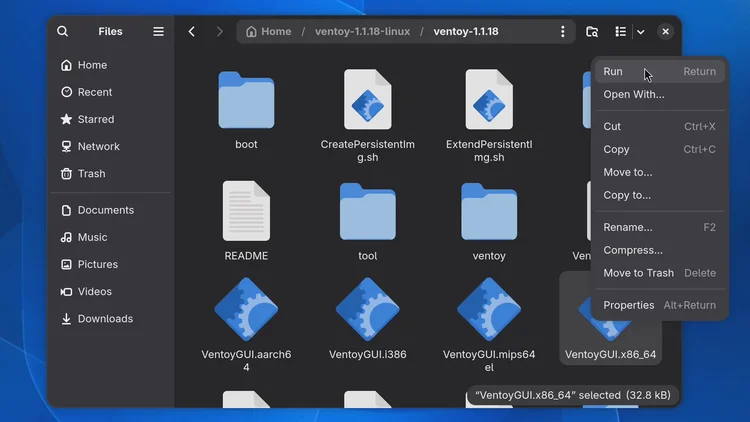Select the VentoyGUI.i386 executable icon

368,309
